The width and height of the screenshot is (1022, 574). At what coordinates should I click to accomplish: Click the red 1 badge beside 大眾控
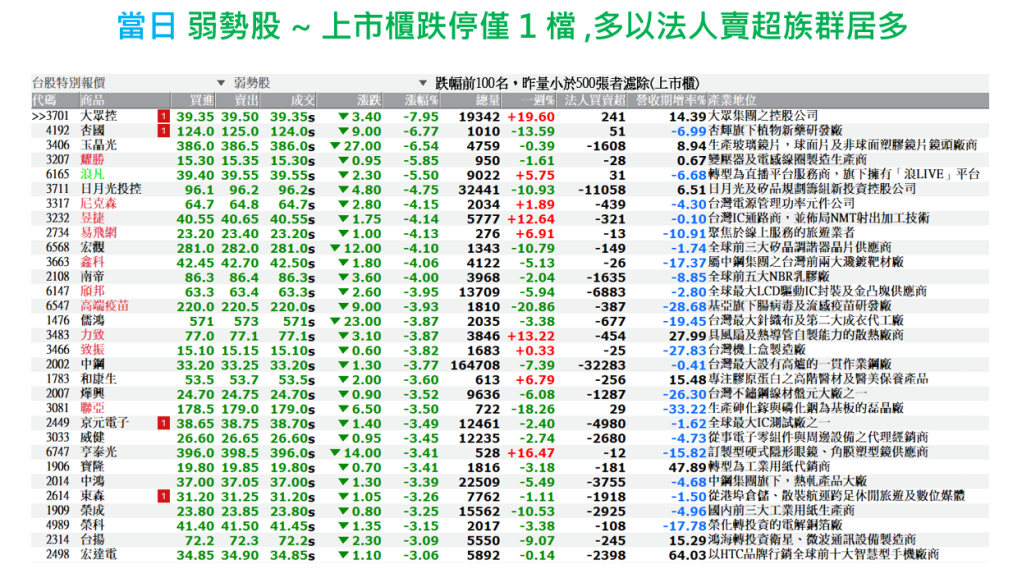coord(164,117)
